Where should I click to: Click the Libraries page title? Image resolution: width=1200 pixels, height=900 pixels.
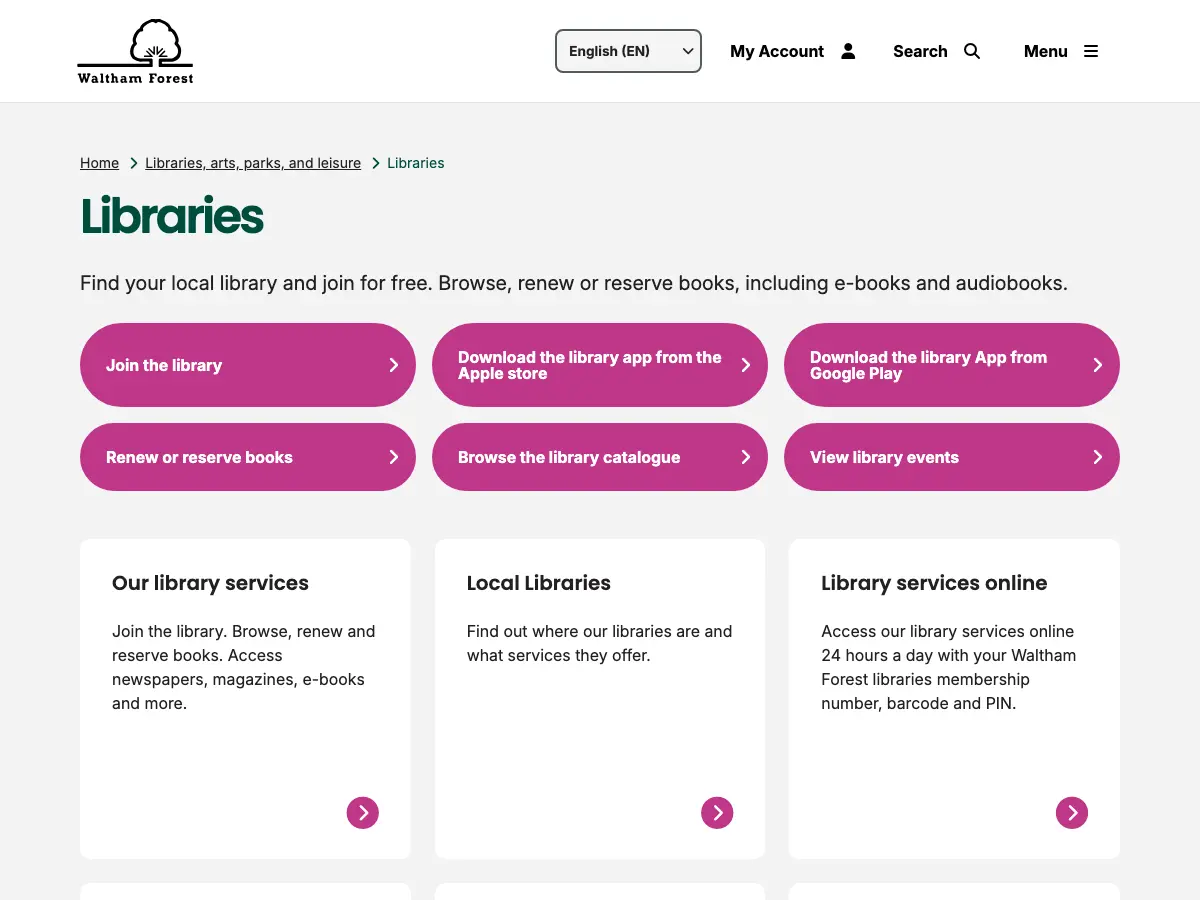click(x=172, y=216)
